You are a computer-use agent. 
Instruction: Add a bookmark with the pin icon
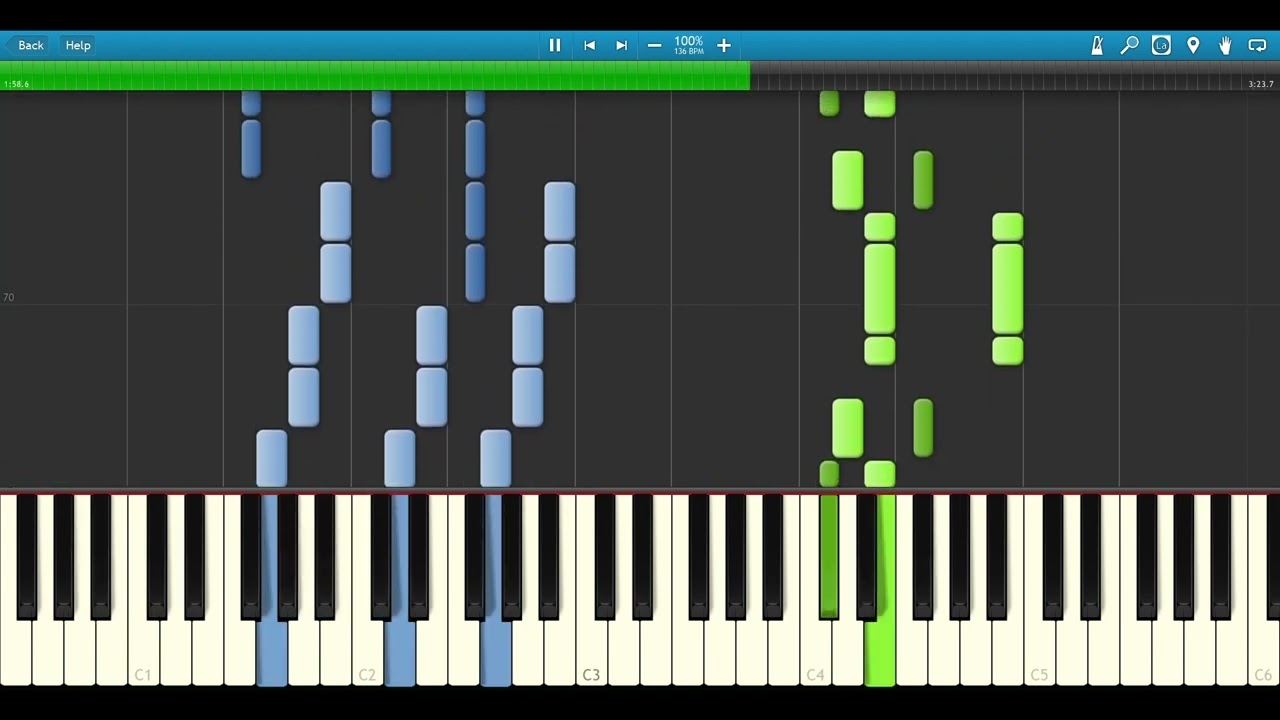(x=1193, y=45)
